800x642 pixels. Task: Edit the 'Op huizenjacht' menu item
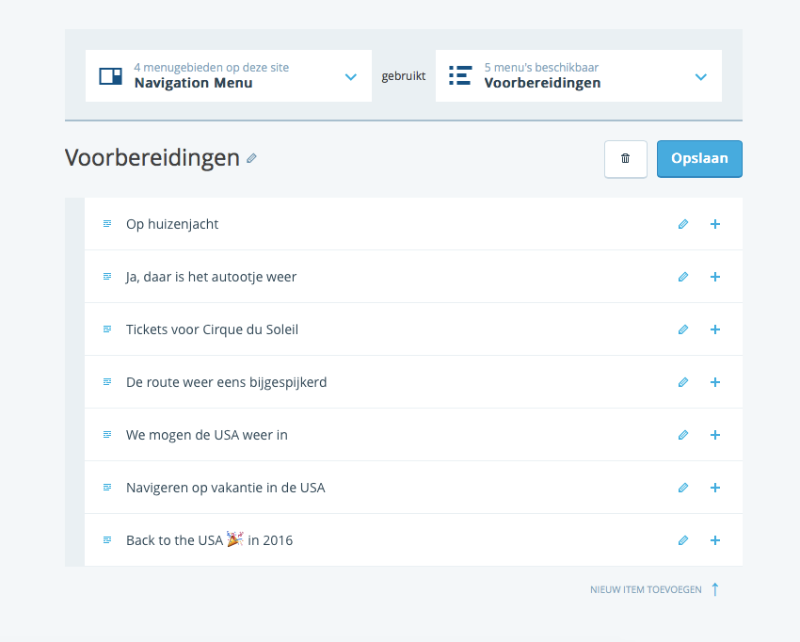pos(683,224)
